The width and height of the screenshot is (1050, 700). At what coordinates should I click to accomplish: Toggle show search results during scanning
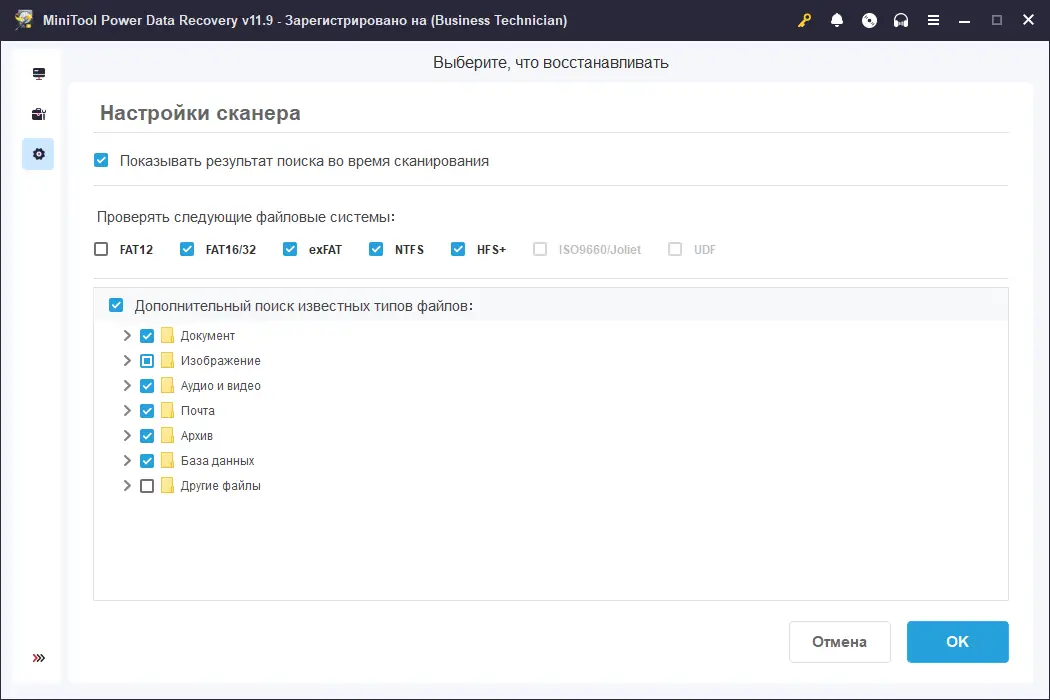101,160
